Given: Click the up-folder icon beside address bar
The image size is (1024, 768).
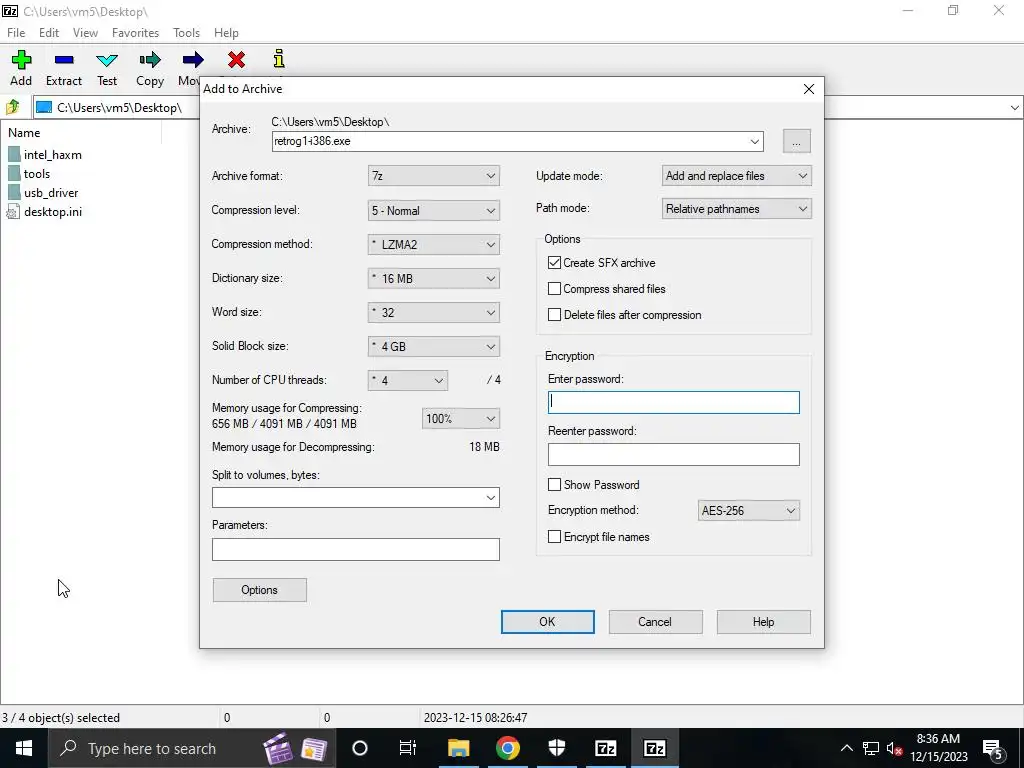Looking at the screenshot, I should coord(12,107).
